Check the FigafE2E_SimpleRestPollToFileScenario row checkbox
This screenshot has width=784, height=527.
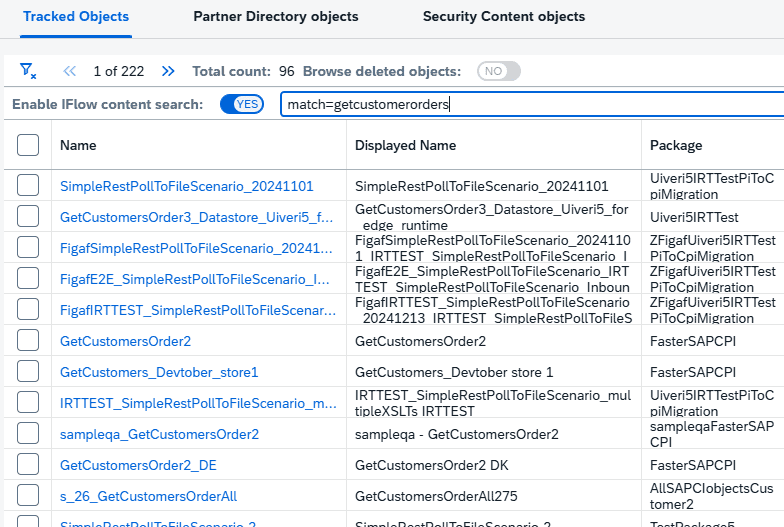click(x=28, y=278)
